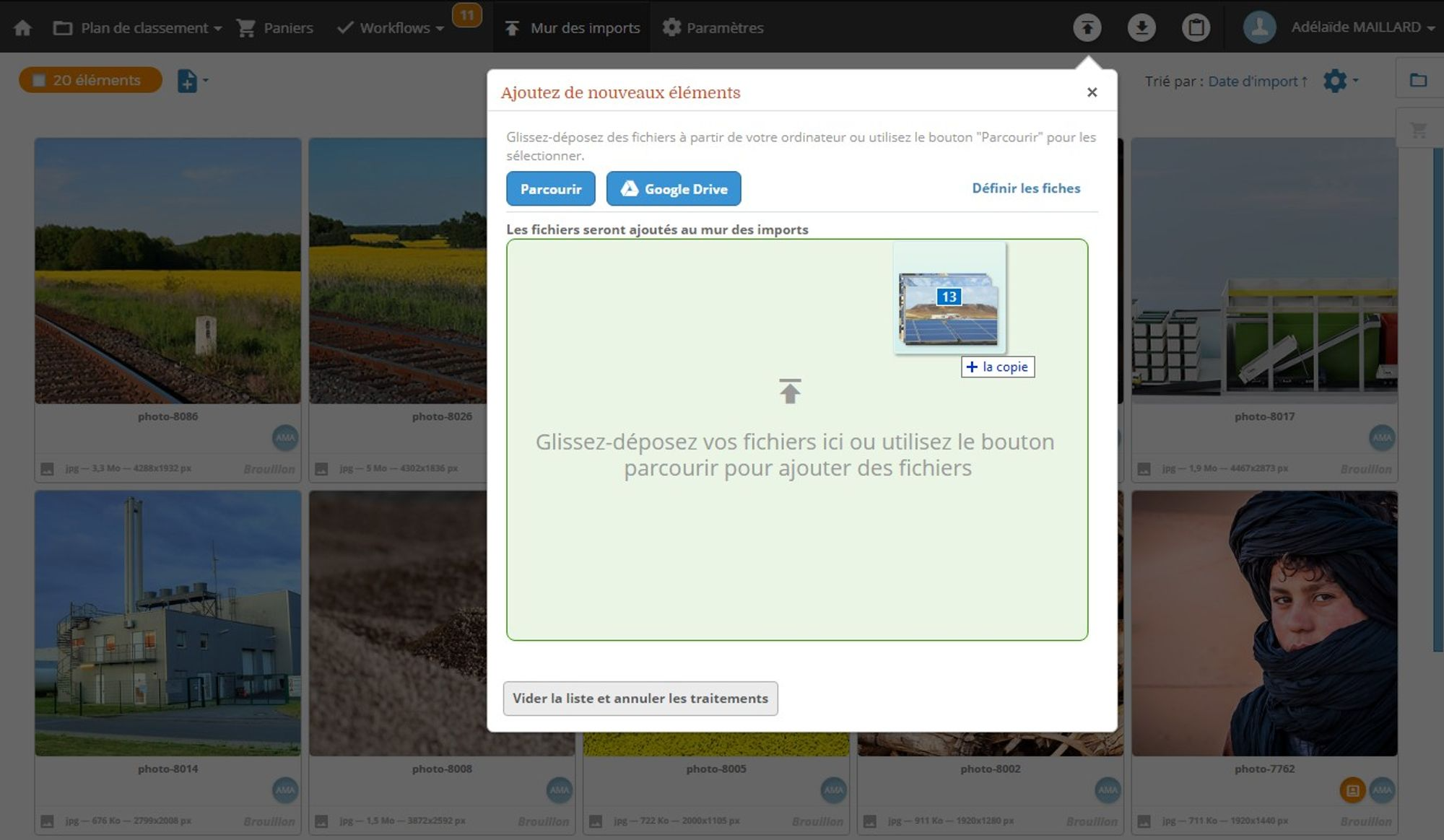This screenshot has height=840, width=1444.
Task: Click image type icon of photo-7762
Action: [x=1144, y=821]
